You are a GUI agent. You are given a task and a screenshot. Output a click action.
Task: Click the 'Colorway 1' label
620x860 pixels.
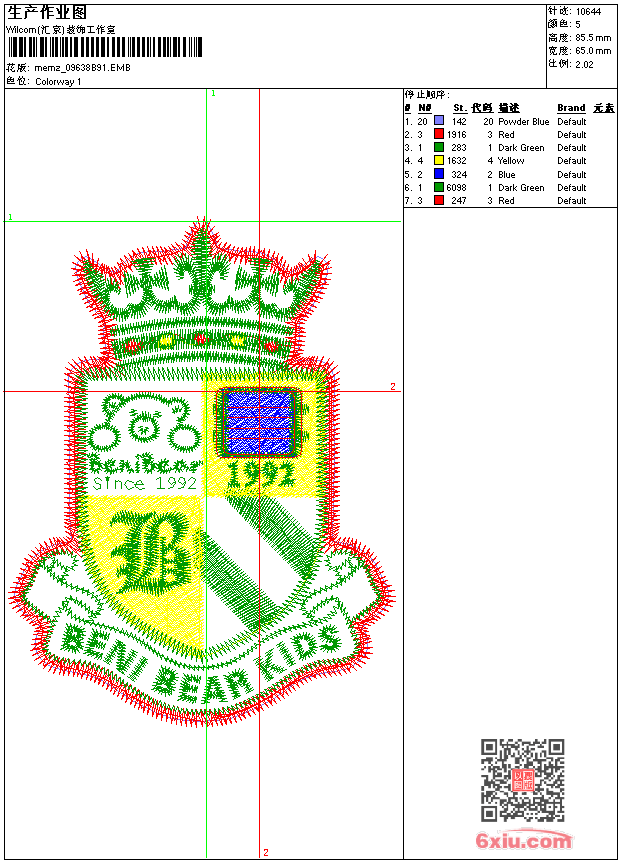coord(58,82)
